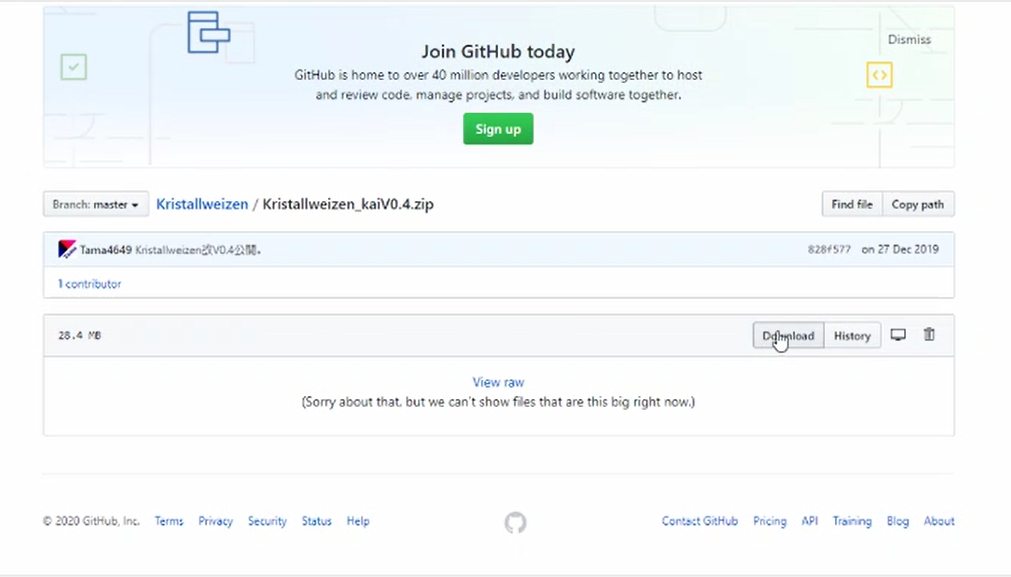Open API footer link
This screenshot has width=1011, height=577.
tap(810, 521)
